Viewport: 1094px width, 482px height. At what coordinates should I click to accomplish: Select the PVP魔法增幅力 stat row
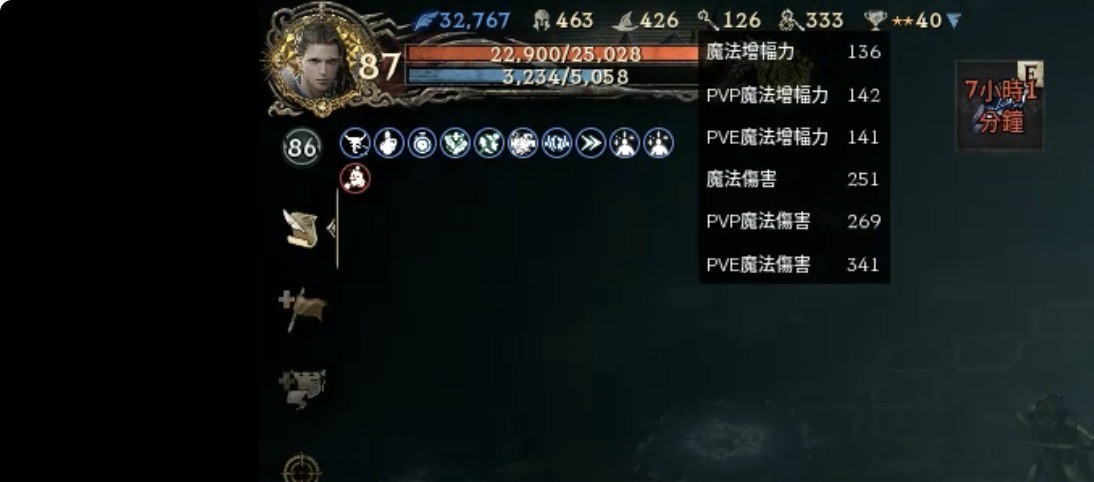point(794,95)
